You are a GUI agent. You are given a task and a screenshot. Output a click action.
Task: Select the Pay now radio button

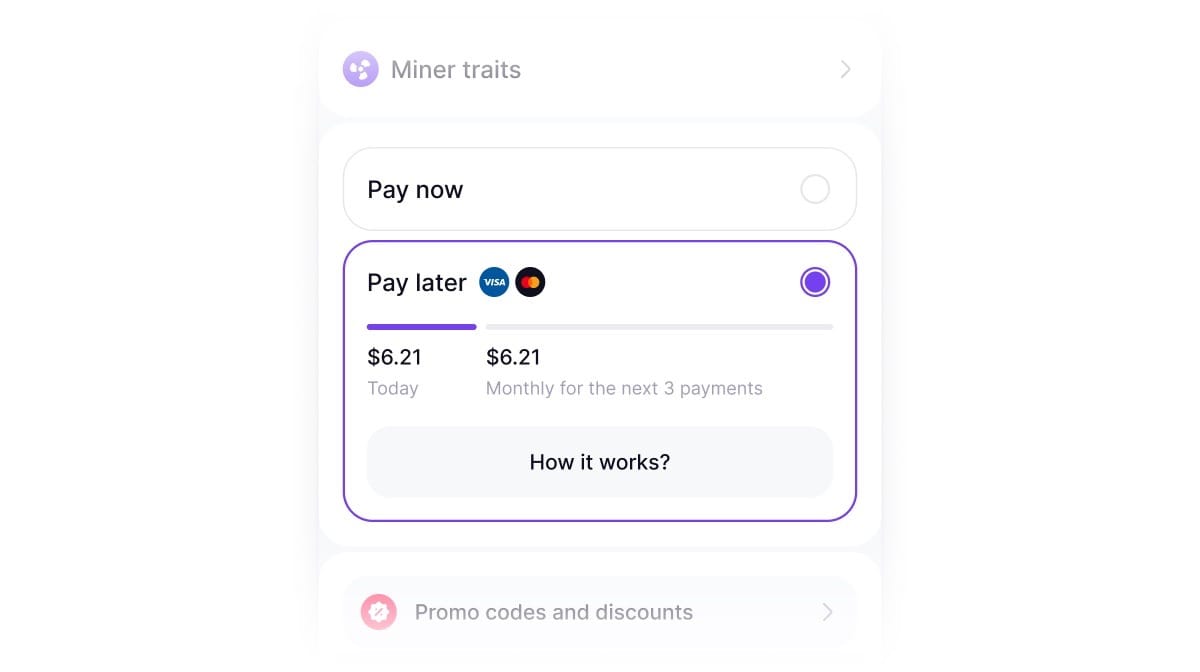tap(815, 189)
